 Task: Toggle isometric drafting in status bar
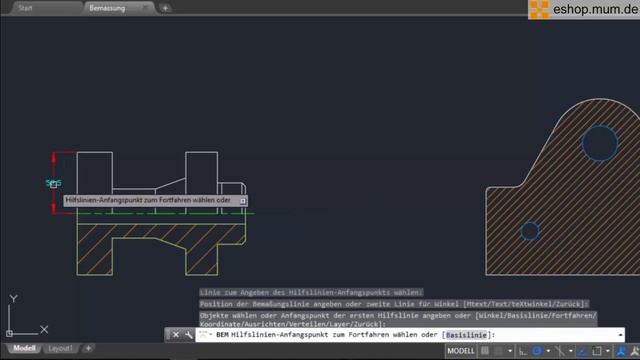pyautogui.click(x=560, y=351)
